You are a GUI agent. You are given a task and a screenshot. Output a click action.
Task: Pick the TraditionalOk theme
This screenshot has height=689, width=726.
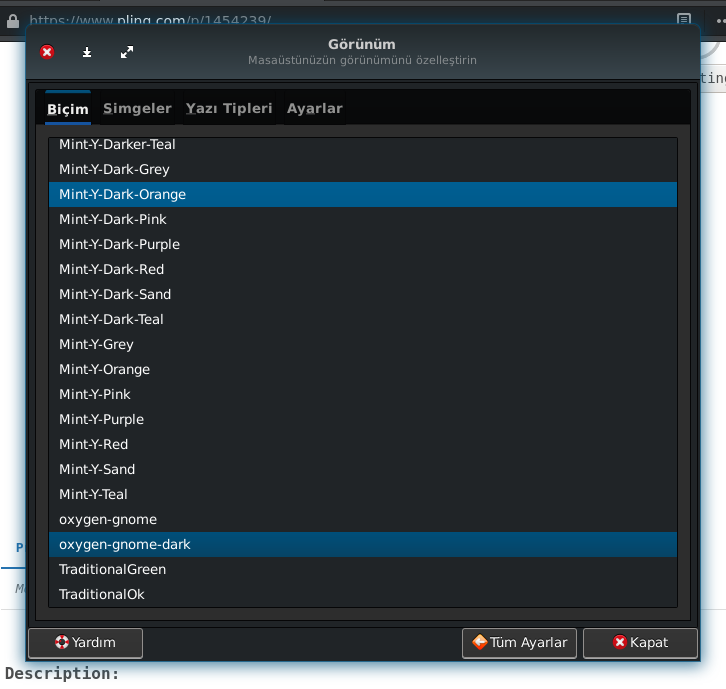coord(363,595)
